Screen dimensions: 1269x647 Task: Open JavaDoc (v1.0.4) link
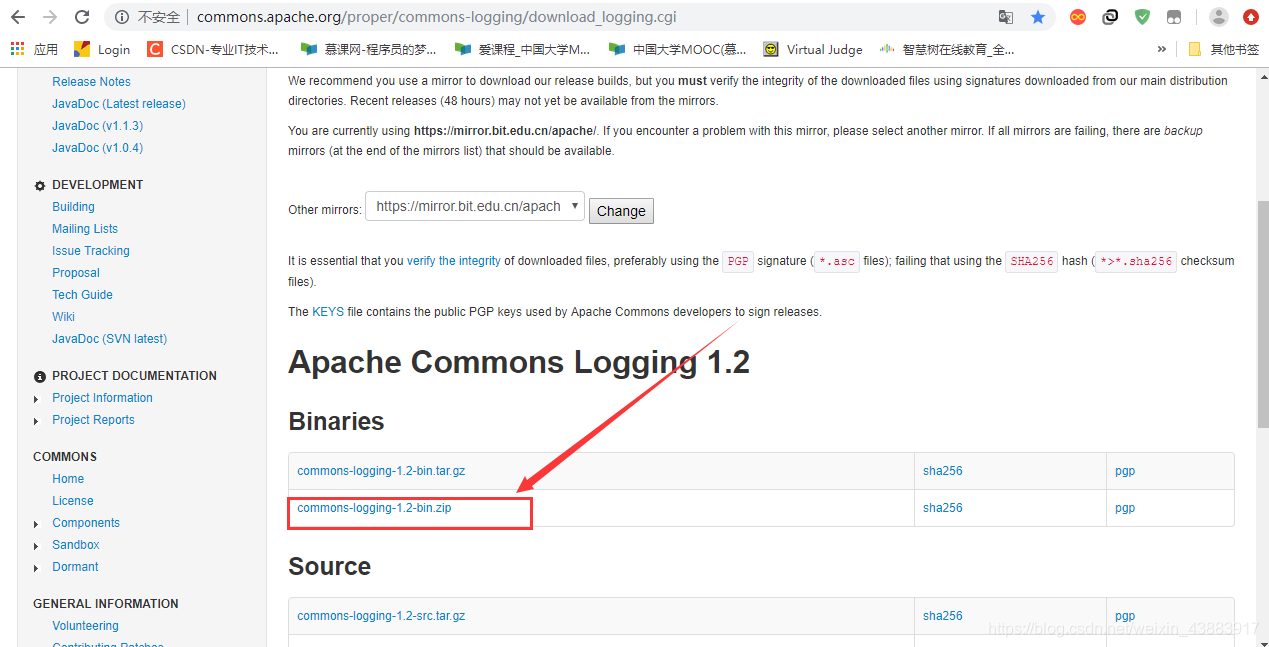[97, 148]
